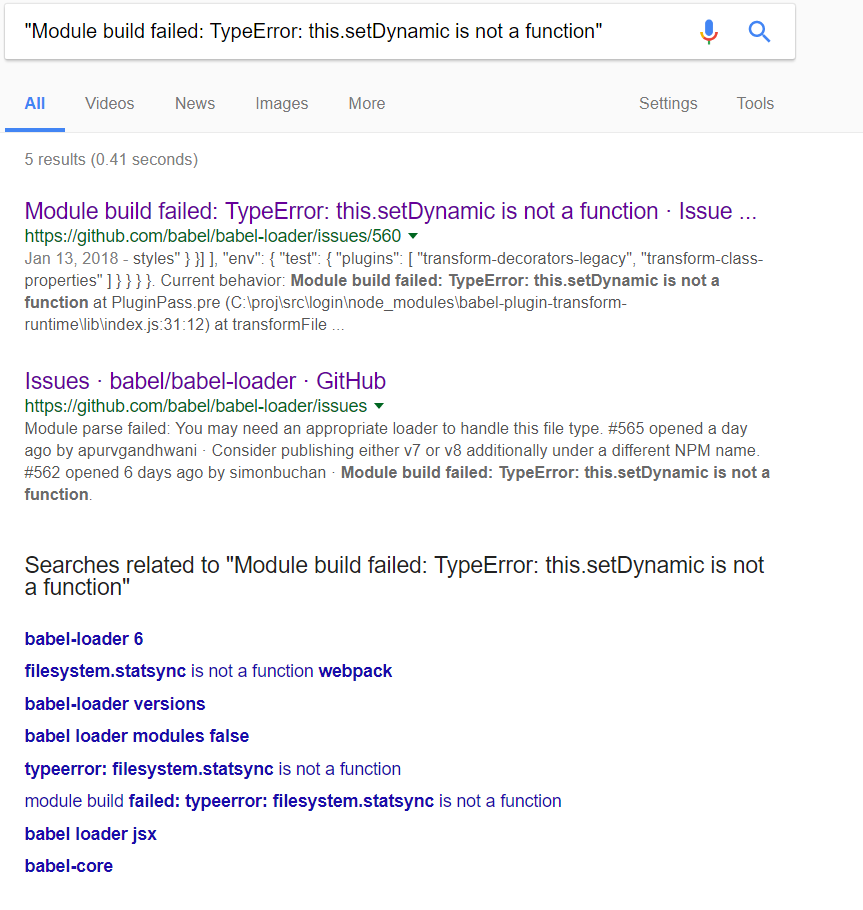Select the All results tab
863x910 pixels.
35,103
